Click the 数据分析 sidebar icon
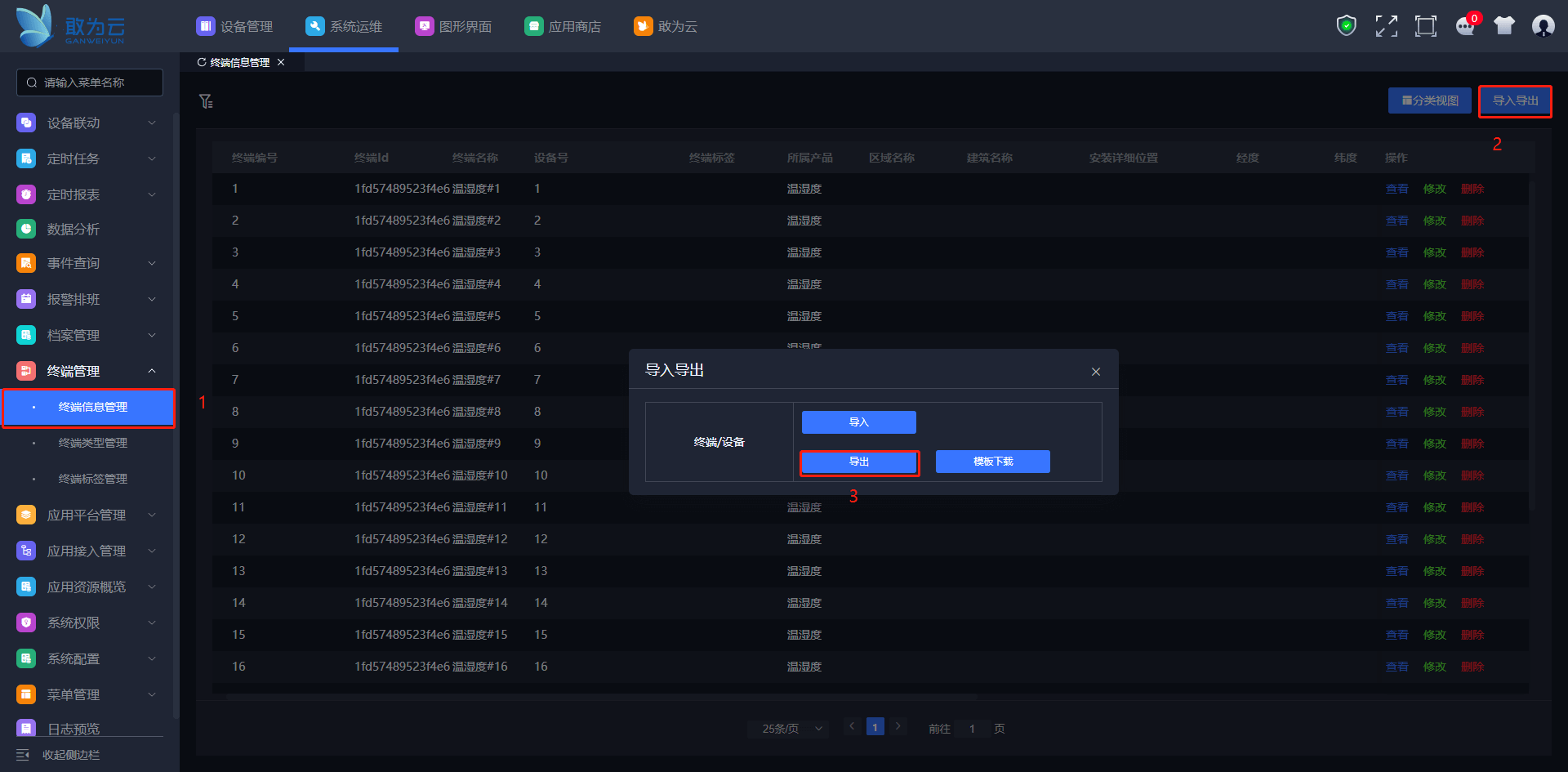1568x772 pixels. coord(26,230)
